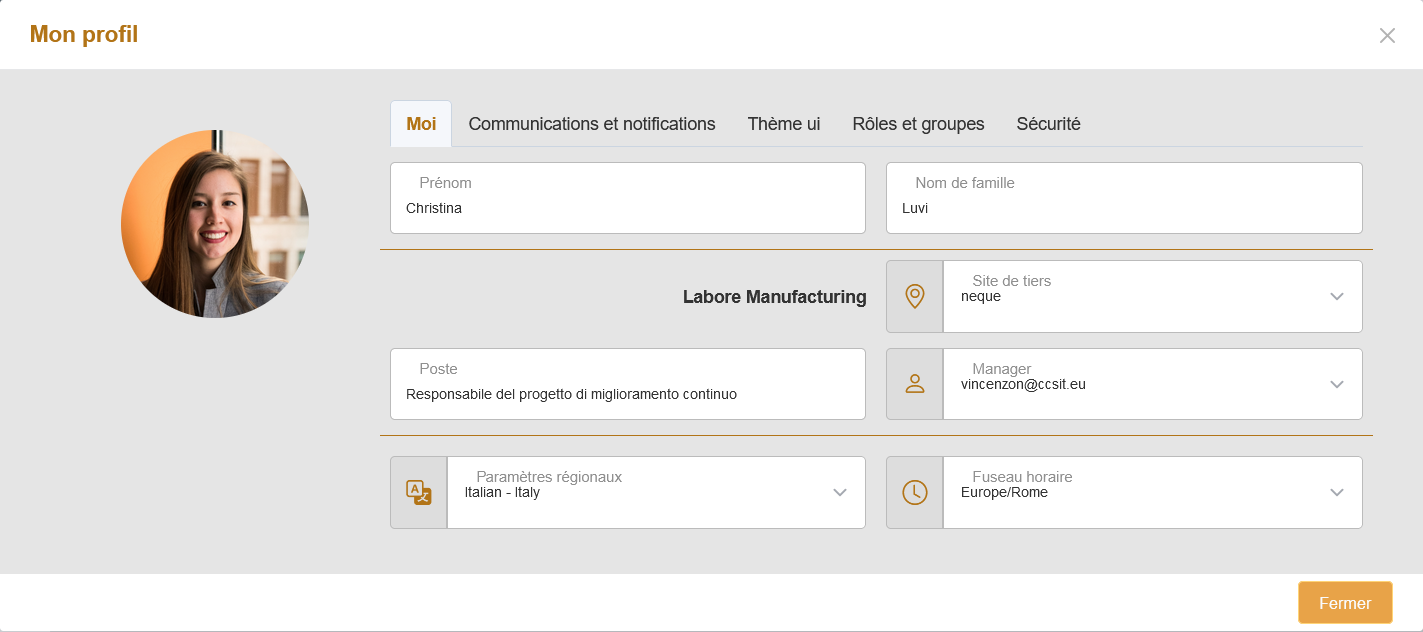Open the Manager dropdown chevron
Image resolution: width=1423 pixels, height=632 pixels.
coord(1337,384)
